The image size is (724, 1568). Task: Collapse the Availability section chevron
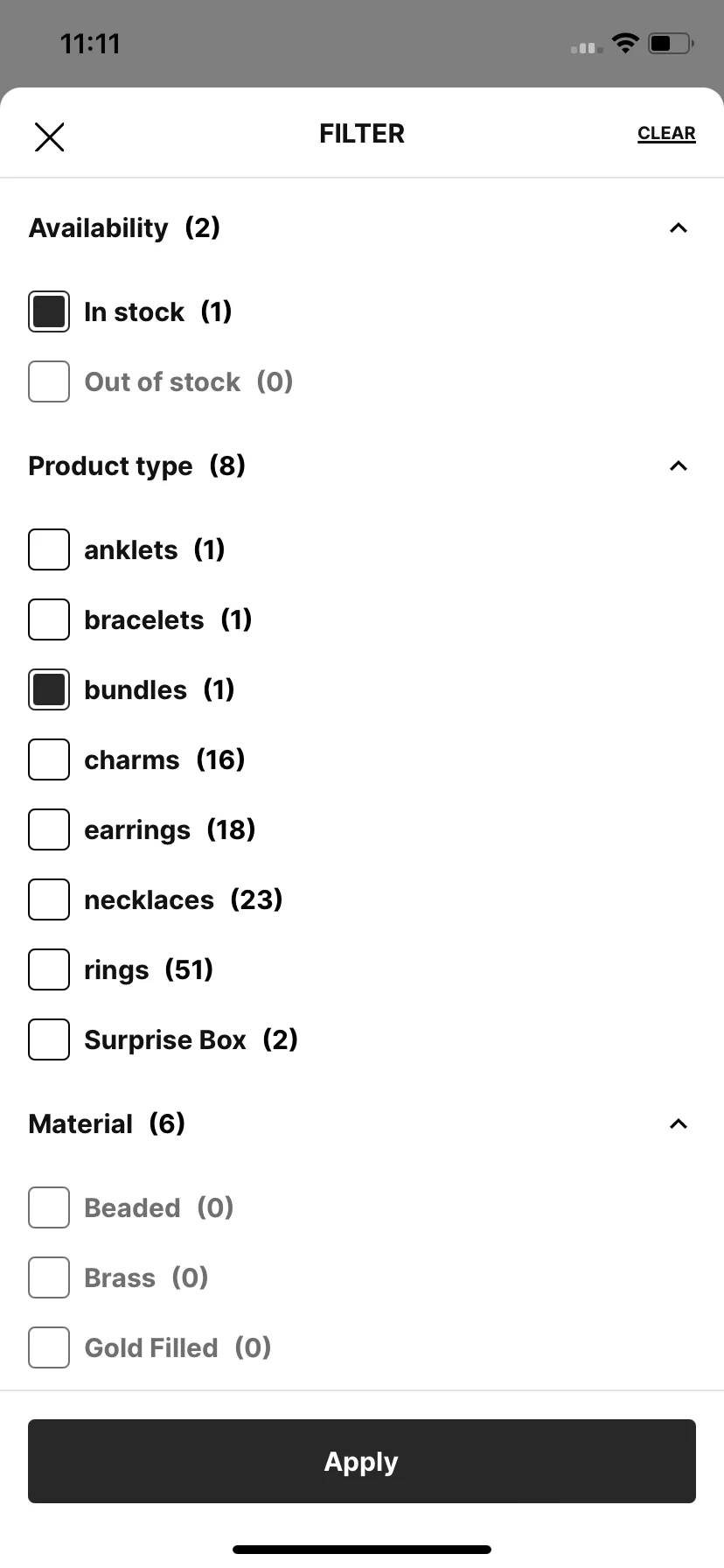[679, 228]
